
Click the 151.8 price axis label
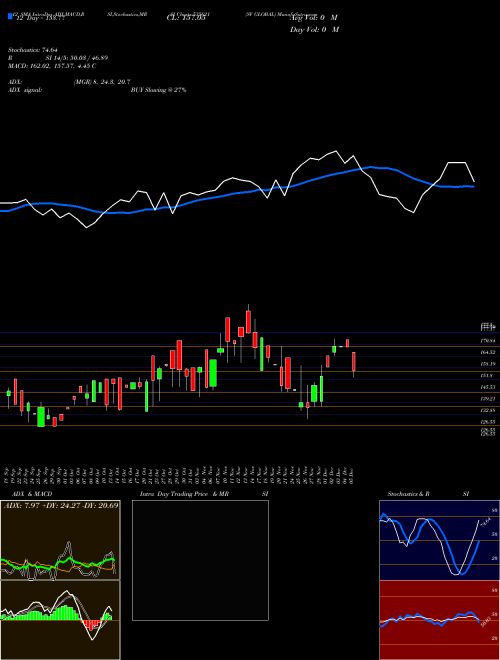coord(487,375)
